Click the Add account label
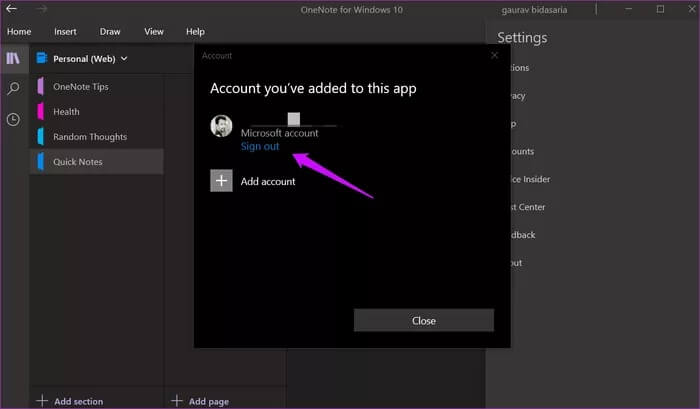The width and height of the screenshot is (700, 409). (268, 181)
